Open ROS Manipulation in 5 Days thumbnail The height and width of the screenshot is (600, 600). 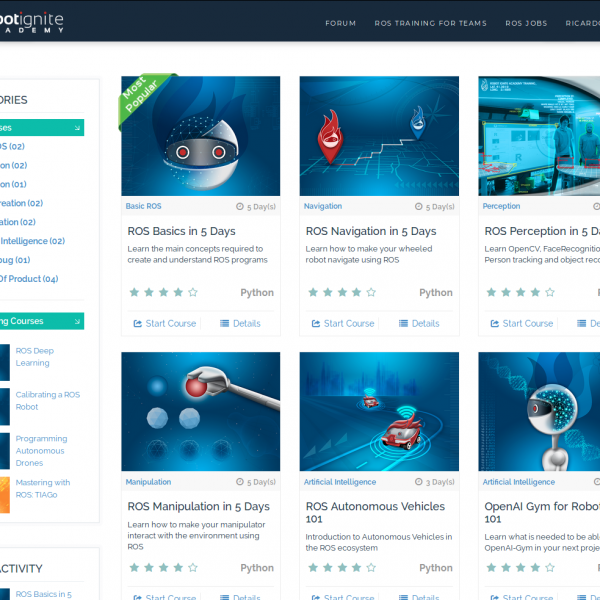point(201,411)
